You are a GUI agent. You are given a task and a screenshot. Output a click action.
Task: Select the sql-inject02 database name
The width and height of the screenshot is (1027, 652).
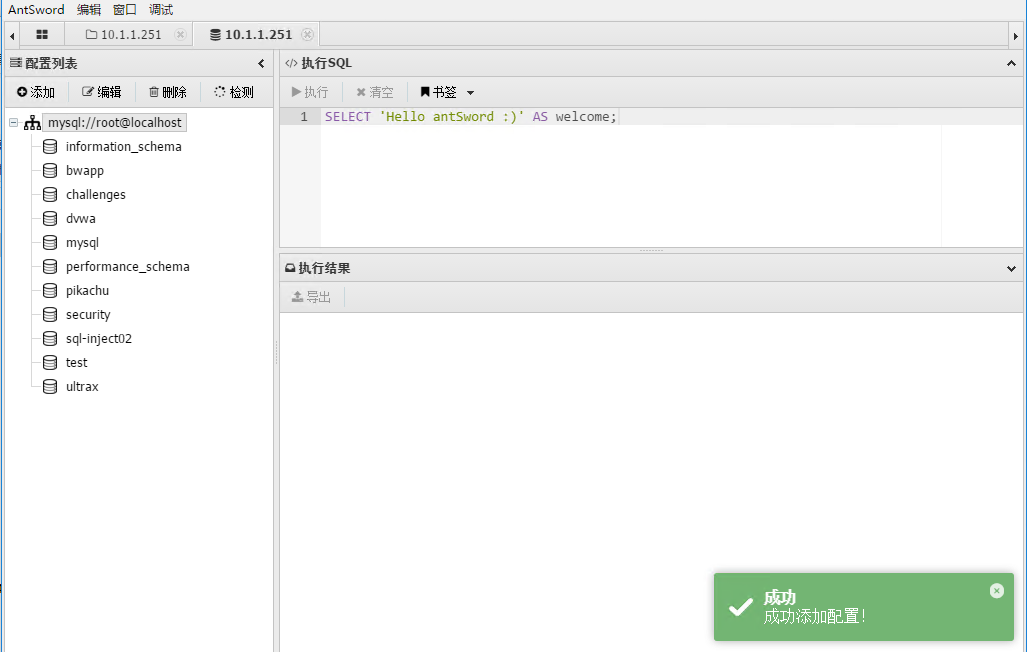99,339
